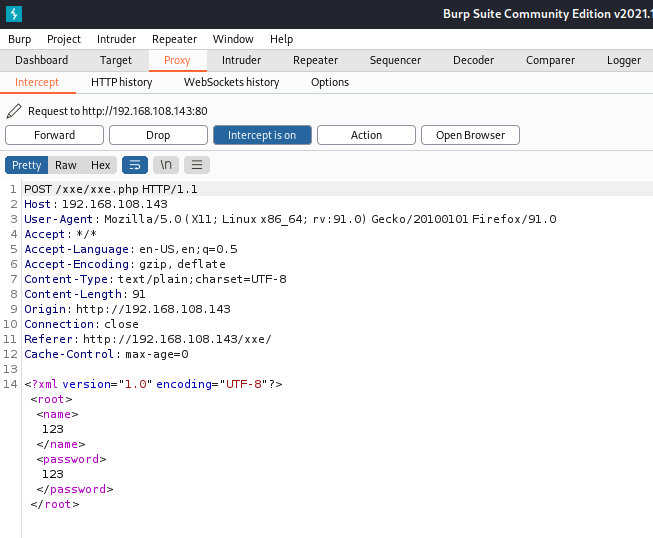Click the Connection: close header line

[81, 324]
